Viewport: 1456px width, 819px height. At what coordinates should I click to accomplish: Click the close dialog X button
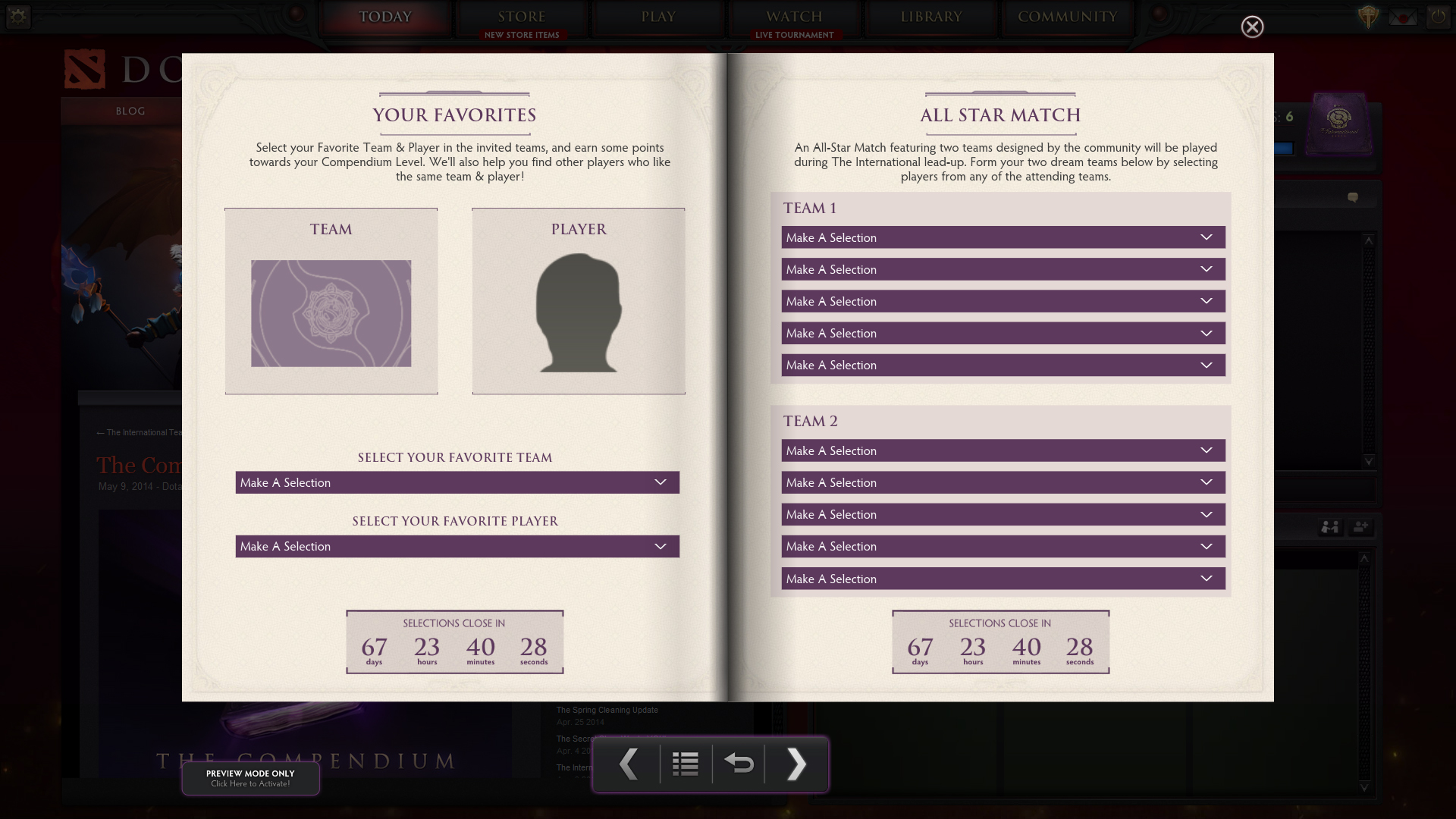point(1252,26)
